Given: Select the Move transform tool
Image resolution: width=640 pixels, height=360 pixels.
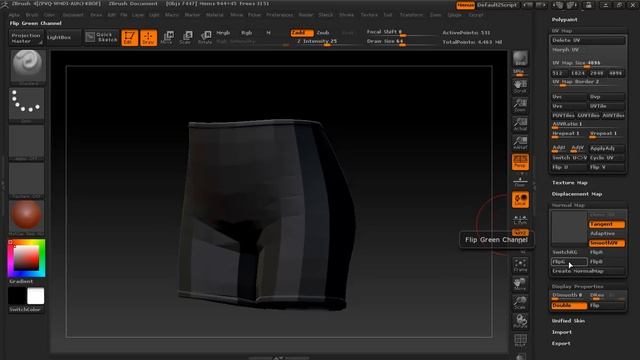Looking at the screenshot, I should (167, 38).
